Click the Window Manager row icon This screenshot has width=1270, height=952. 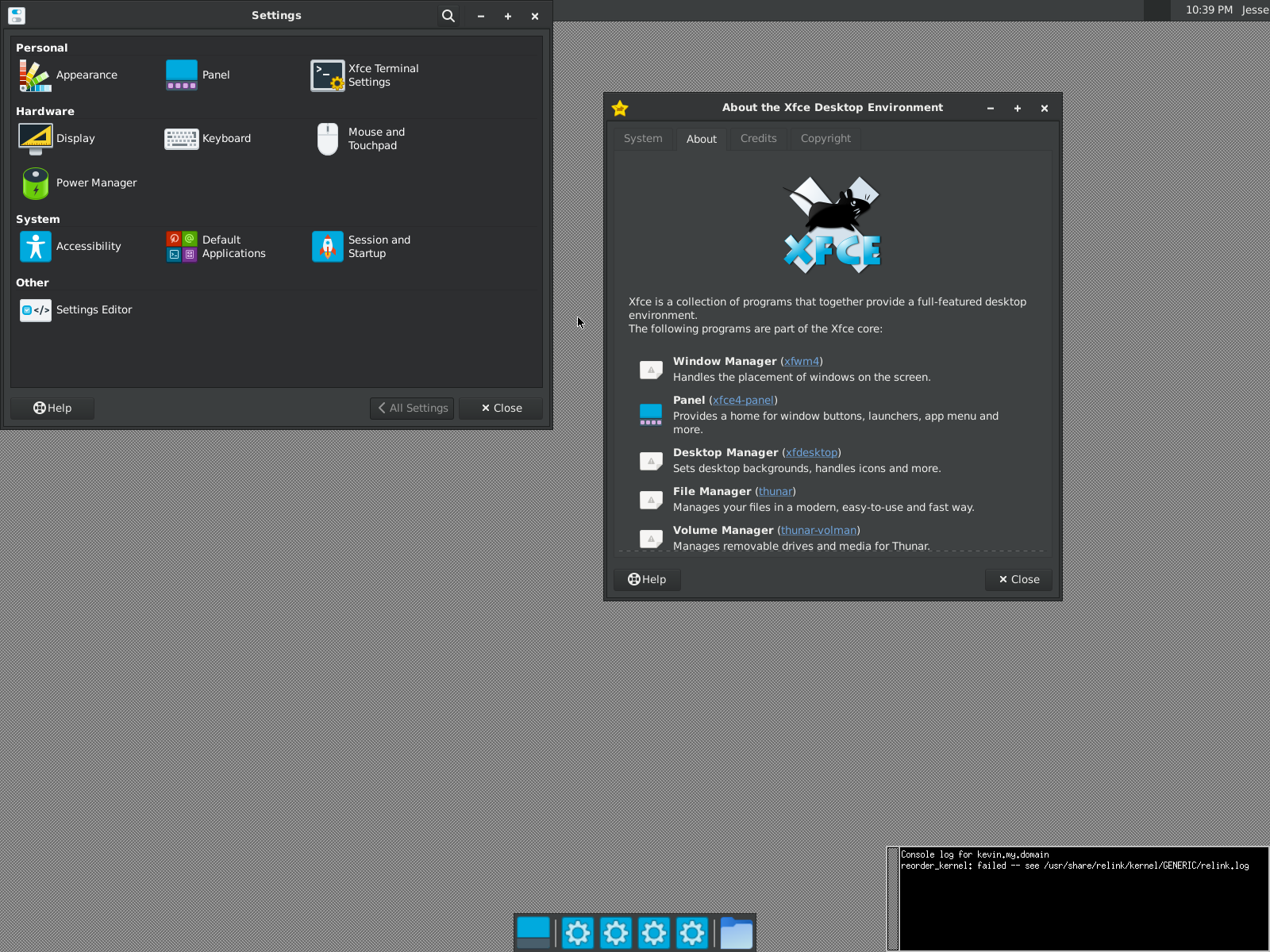point(651,370)
